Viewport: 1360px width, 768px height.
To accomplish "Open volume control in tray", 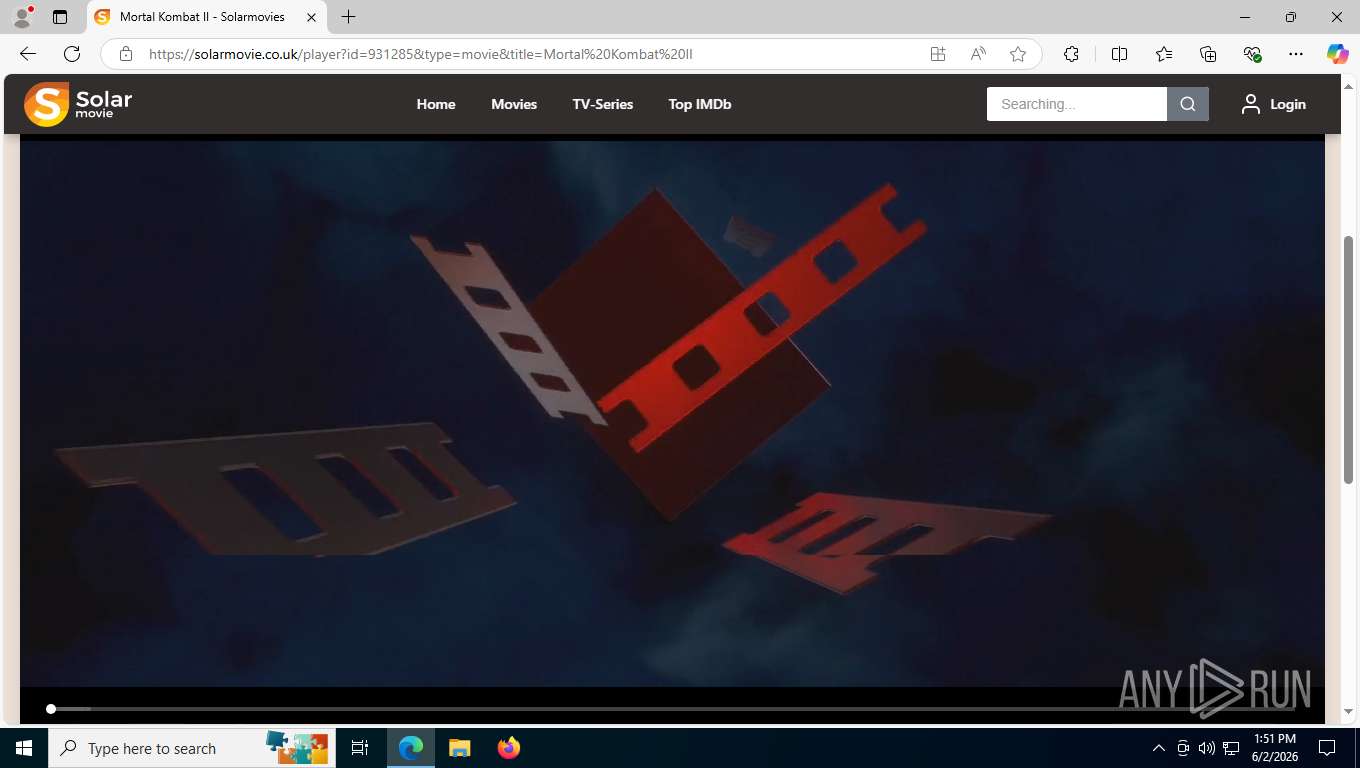I will click(1207, 748).
